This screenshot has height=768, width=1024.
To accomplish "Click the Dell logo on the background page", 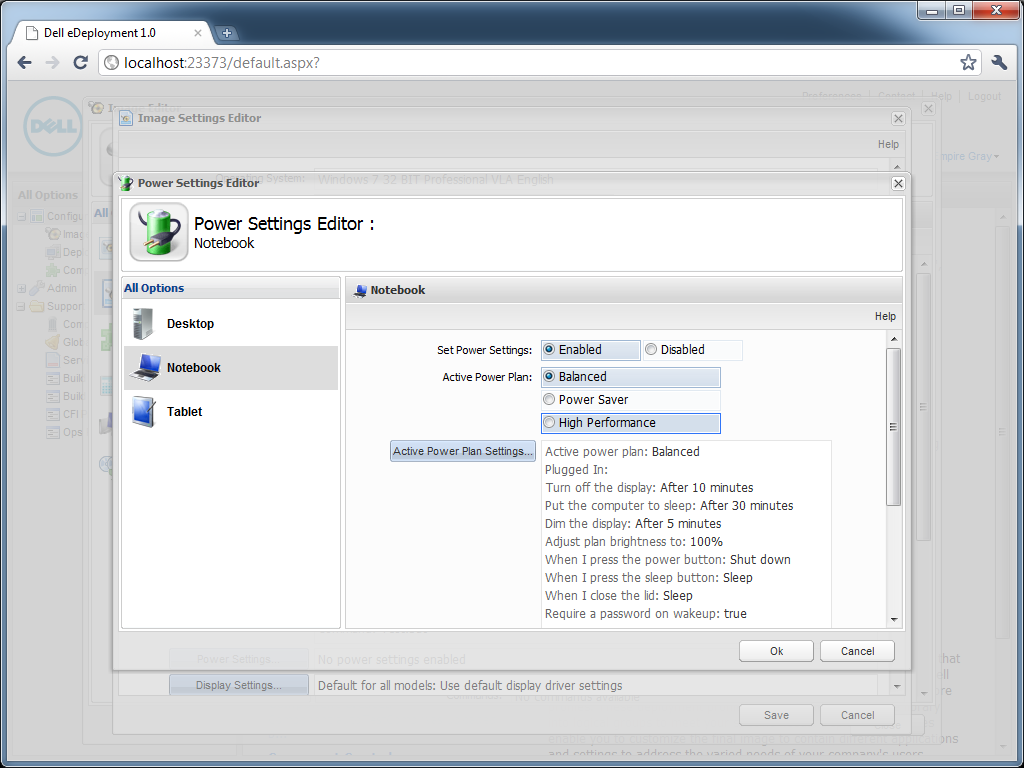I will 52,126.
